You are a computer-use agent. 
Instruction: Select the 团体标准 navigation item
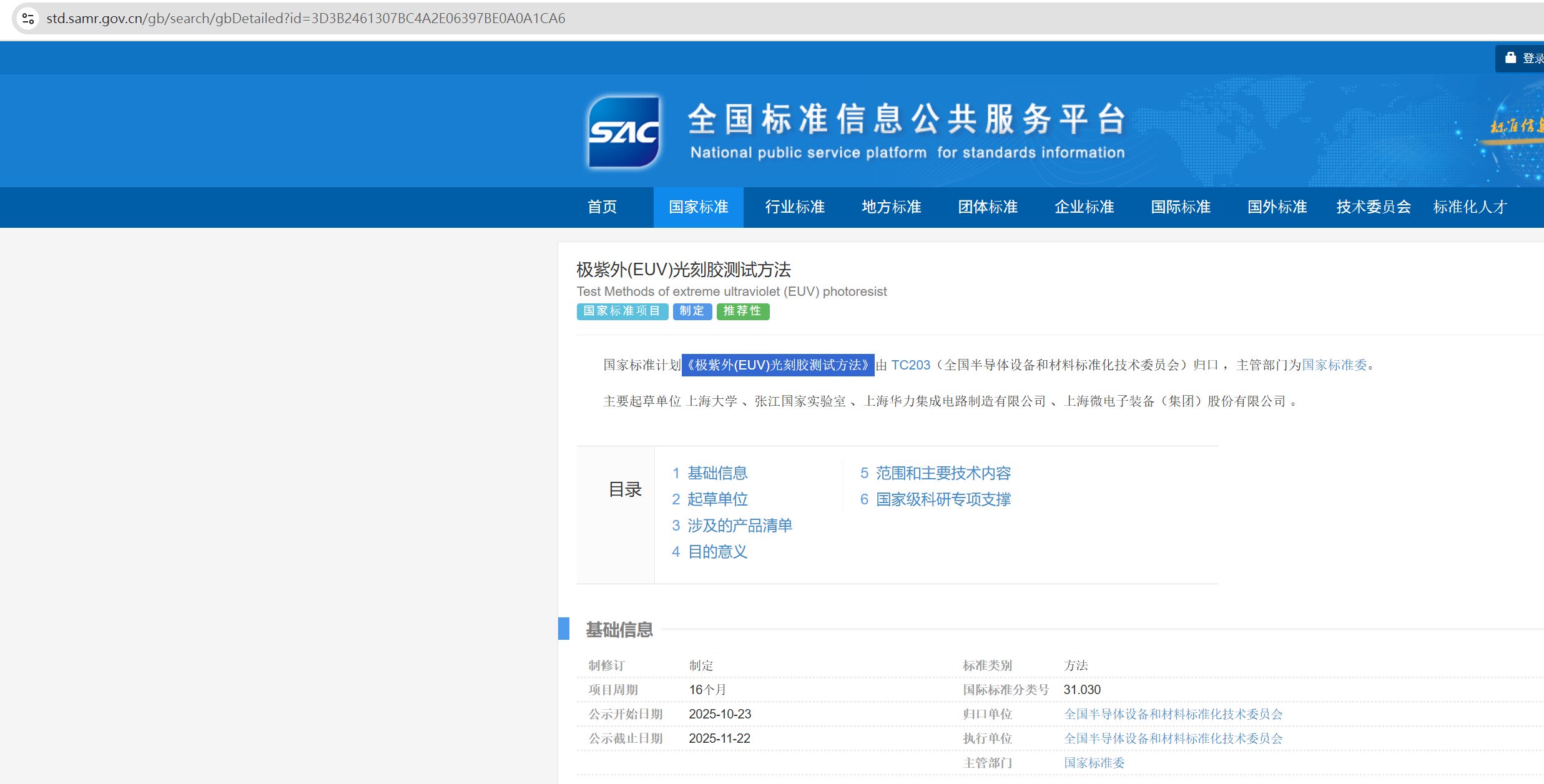point(988,207)
